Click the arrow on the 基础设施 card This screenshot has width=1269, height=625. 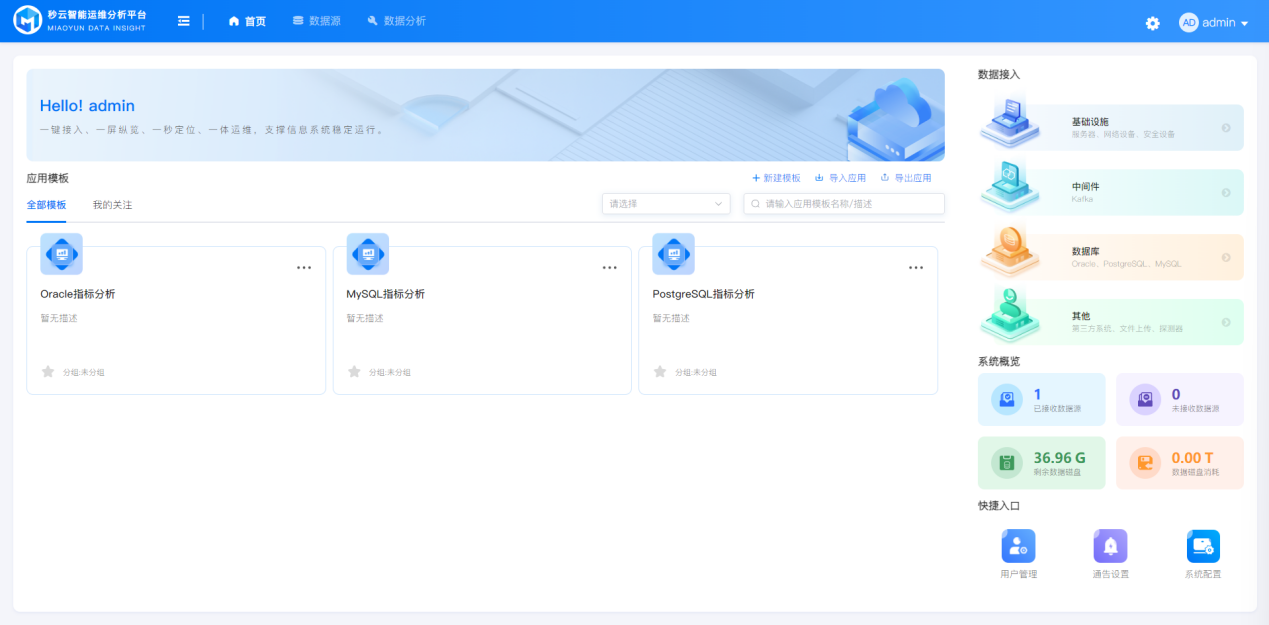tap(1226, 128)
